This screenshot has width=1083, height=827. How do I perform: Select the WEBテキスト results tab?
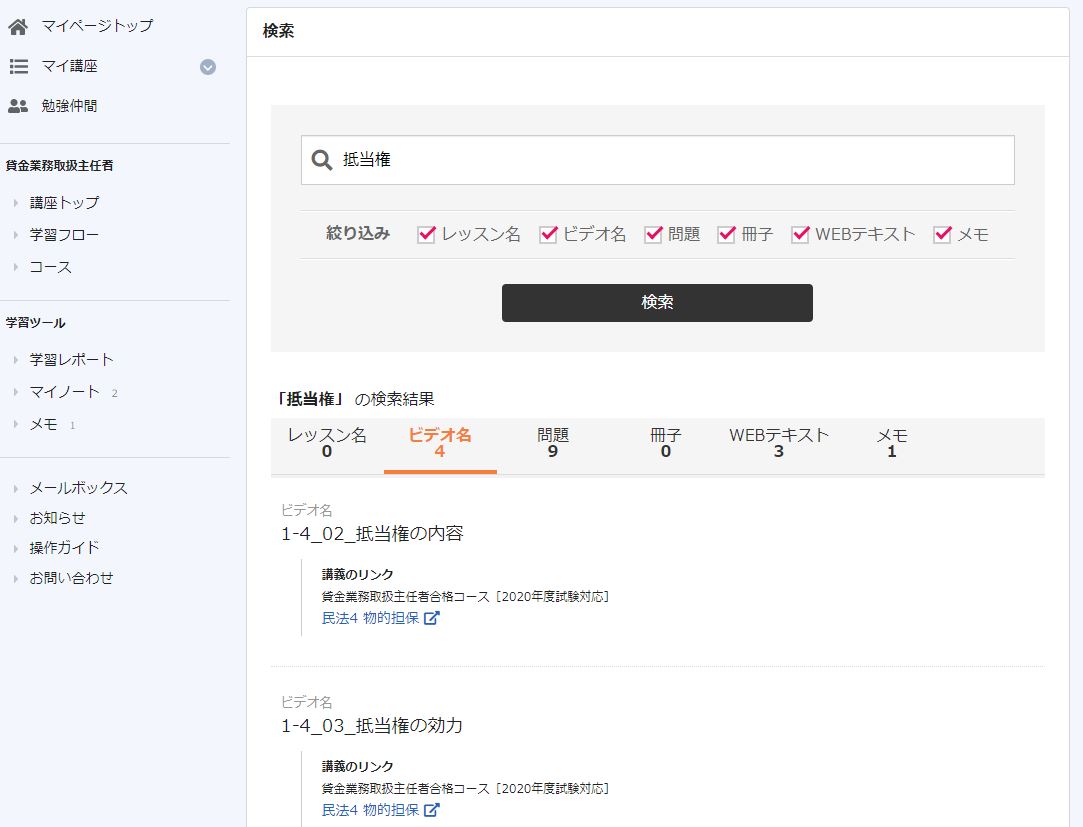(x=779, y=443)
